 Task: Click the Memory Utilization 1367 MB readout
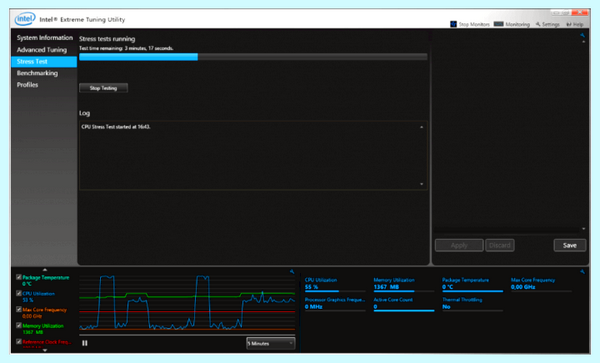[x=404, y=284]
